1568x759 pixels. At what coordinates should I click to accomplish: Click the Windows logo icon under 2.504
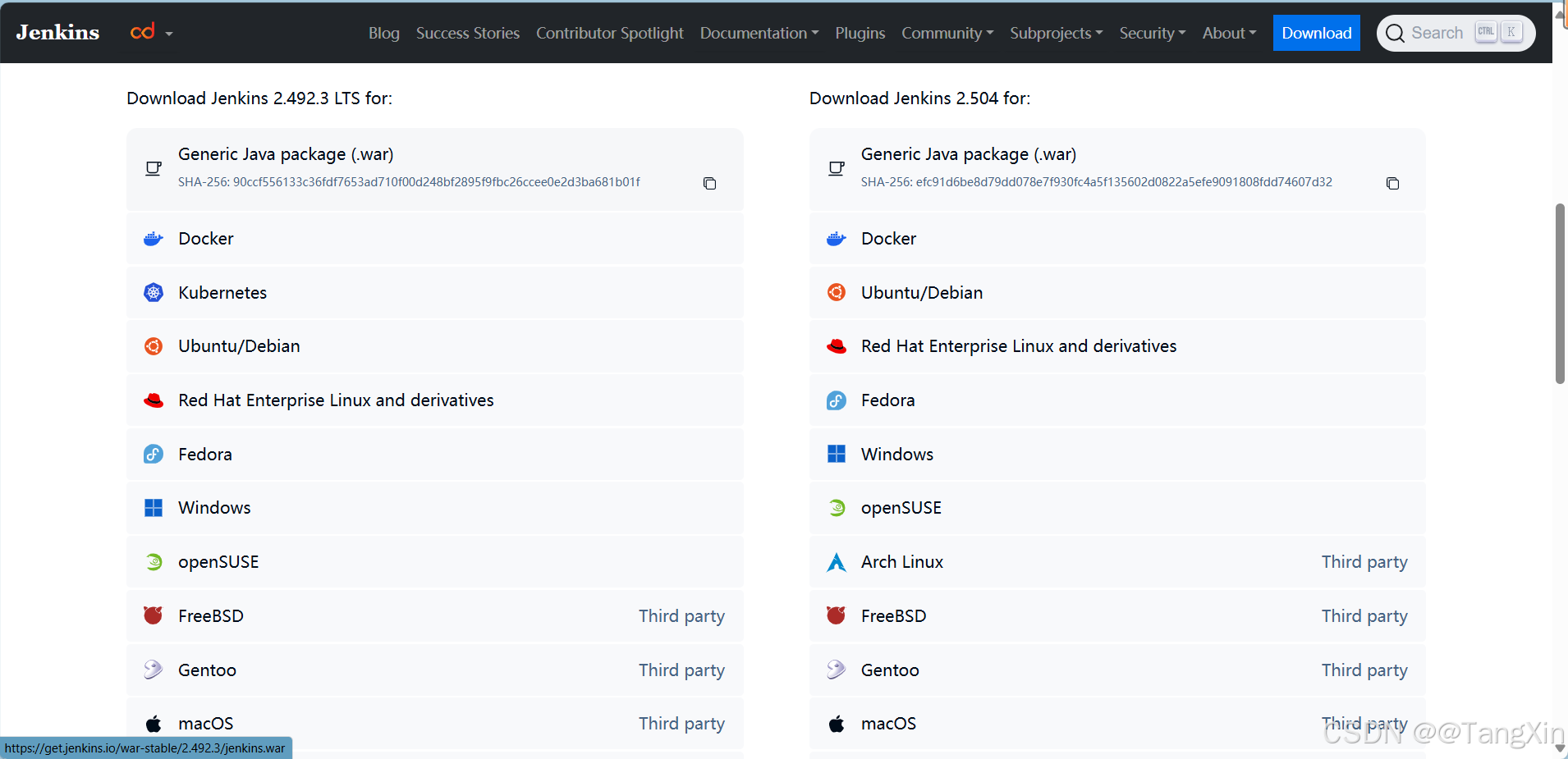[837, 454]
